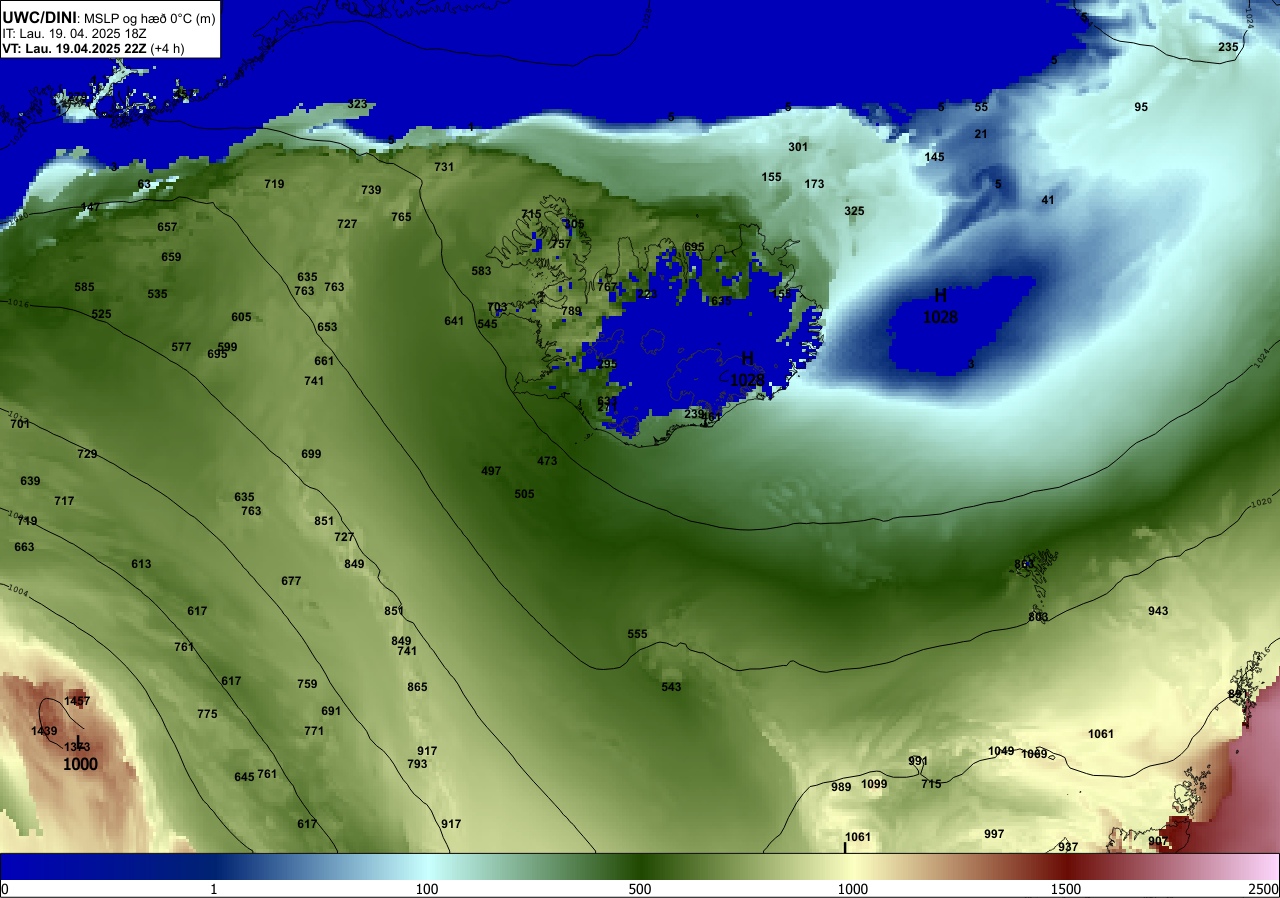The image size is (1280, 898).
Task: Click the height value 543
Action: (671, 687)
